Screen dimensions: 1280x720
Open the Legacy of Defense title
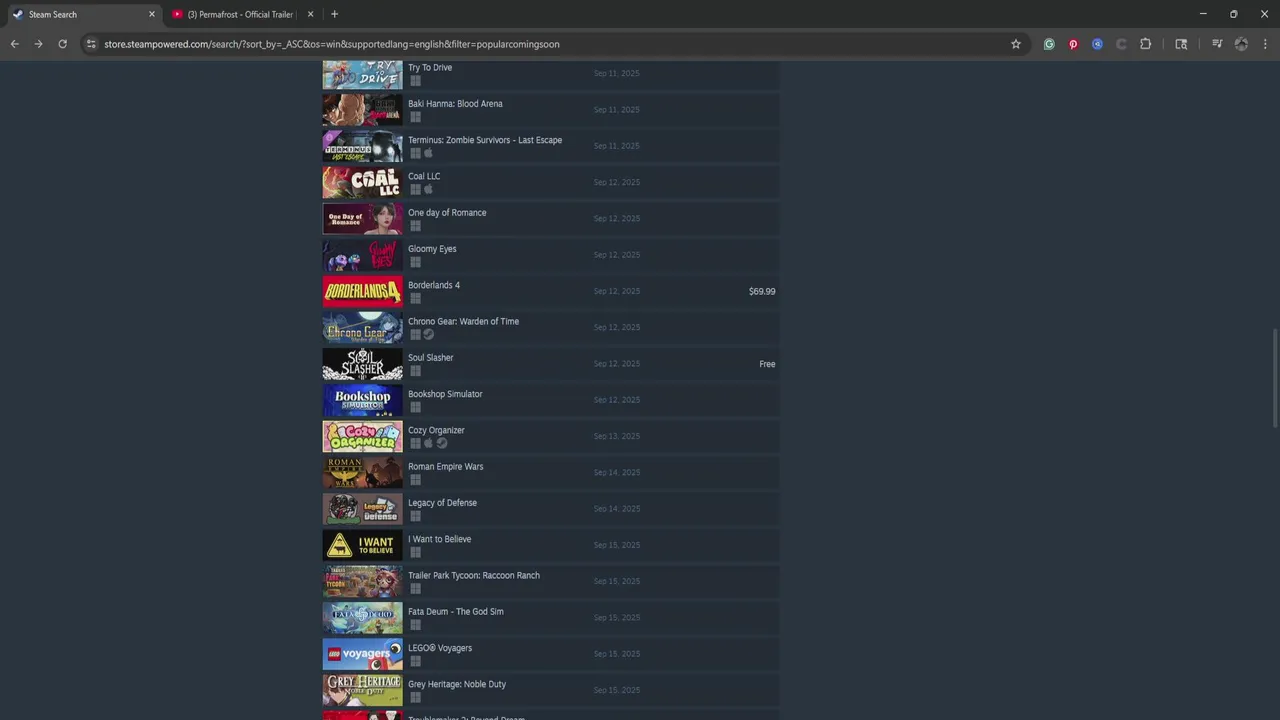click(x=442, y=503)
